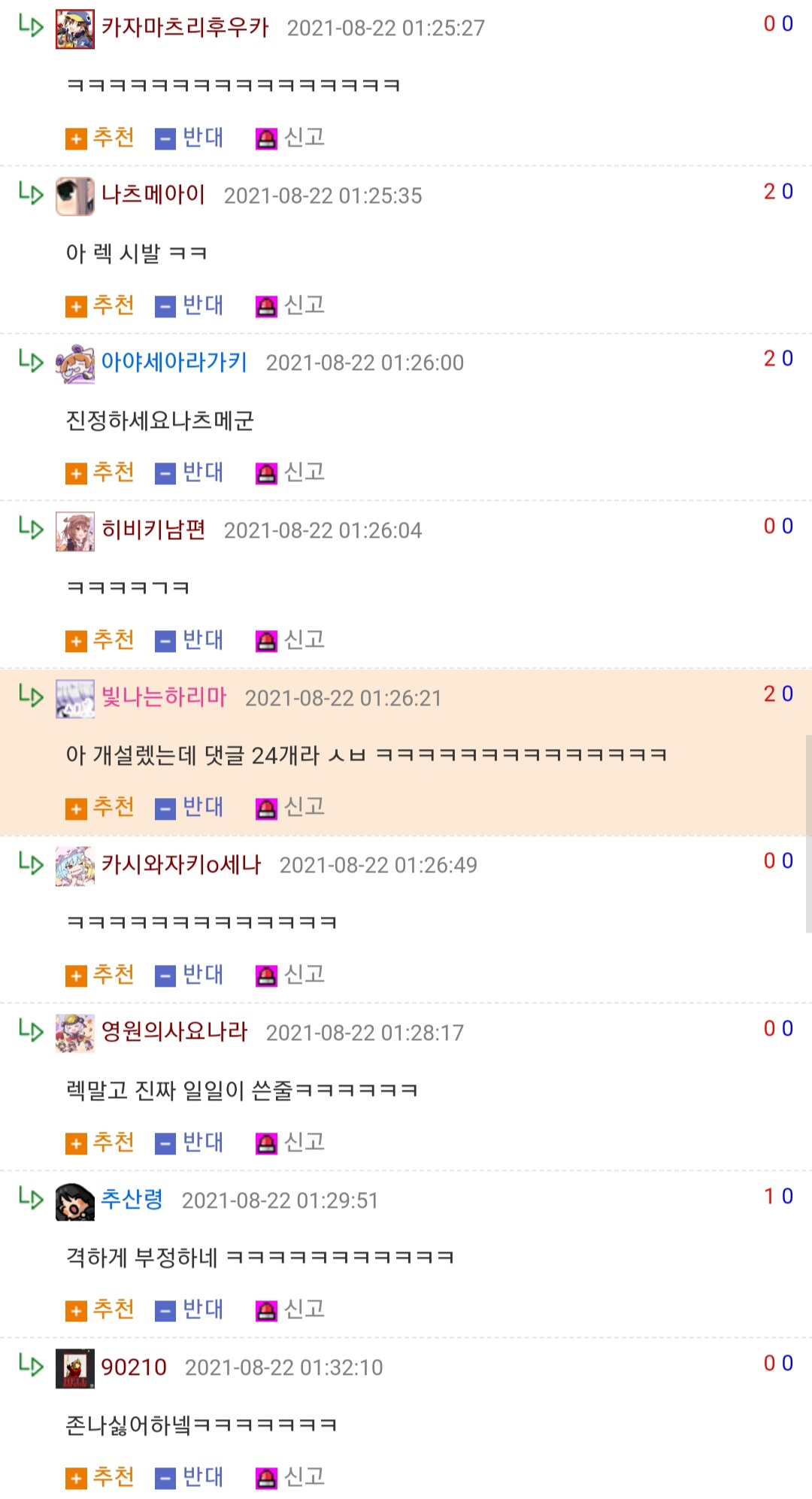This screenshot has height=1499, width=812.
Task: Click the 반대 minus icon under 아야세아라가키's comment
Action: coord(165,474)
